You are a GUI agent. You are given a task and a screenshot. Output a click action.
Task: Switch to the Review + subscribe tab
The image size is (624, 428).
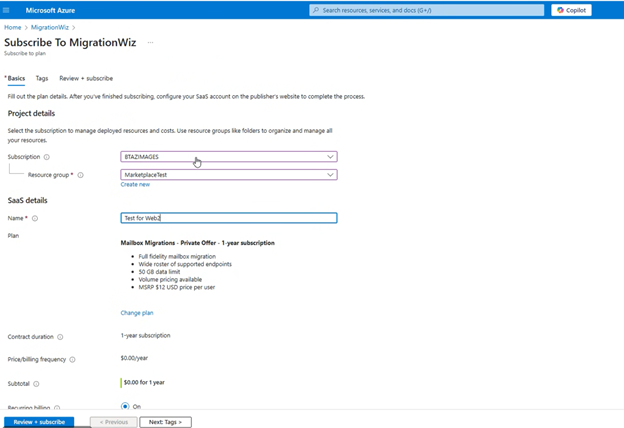(x=86, y=78)
